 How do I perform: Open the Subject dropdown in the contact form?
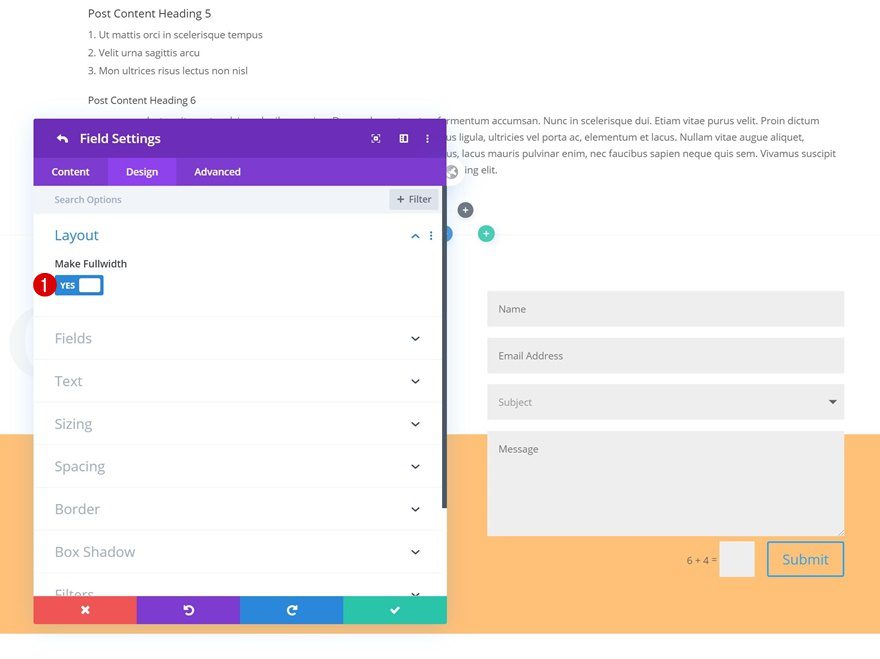[x=832, y=401]
